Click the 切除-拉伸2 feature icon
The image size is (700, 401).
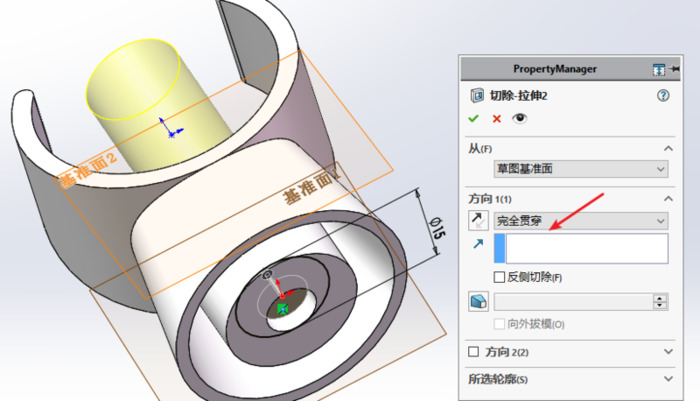(x=477, y=95)
